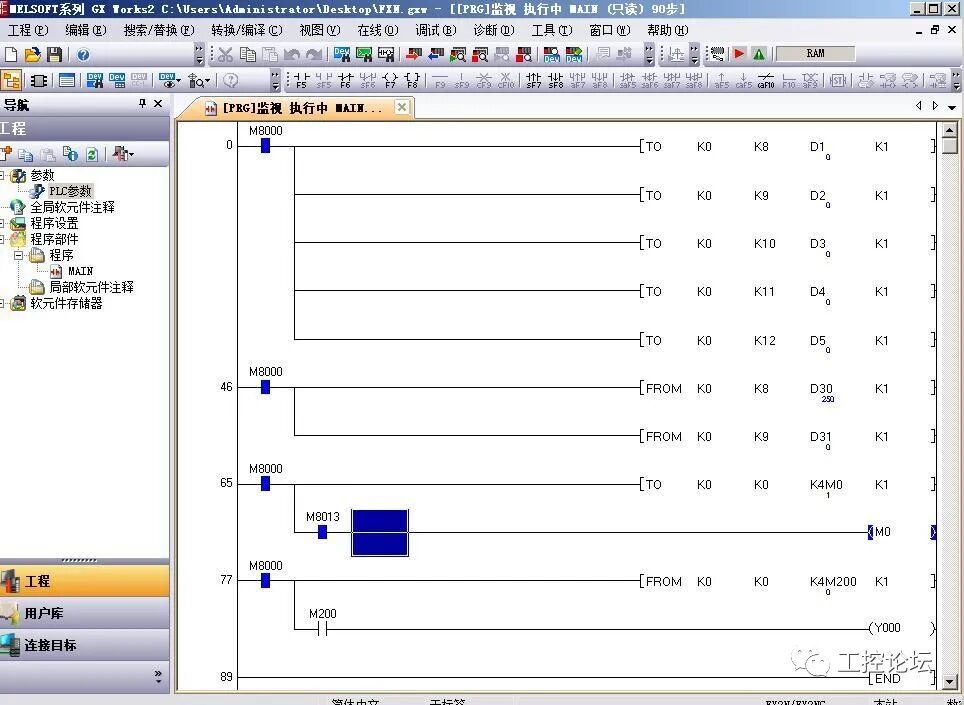Click the scroll down arrow of ladder editor
The image size is (964, 705).
(x=950, y=681)
